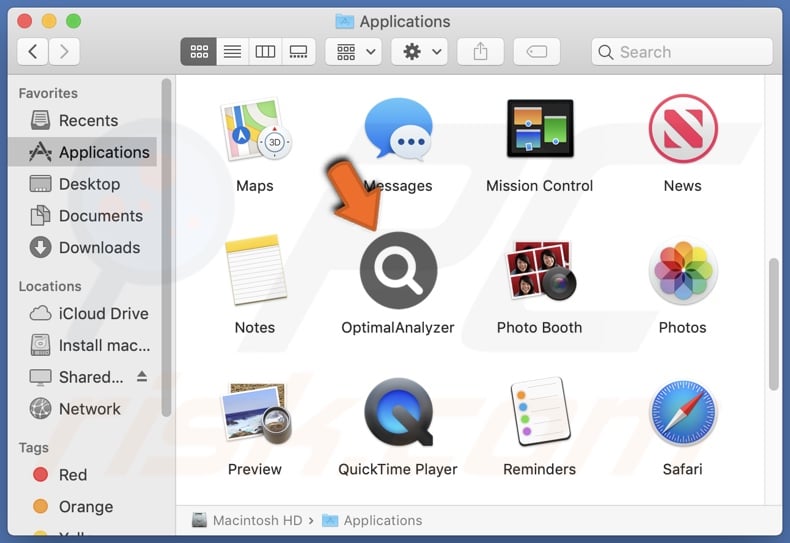Select the Install mac... volume
The height and width of the screenshot is (543, 790).
(83, 345)
